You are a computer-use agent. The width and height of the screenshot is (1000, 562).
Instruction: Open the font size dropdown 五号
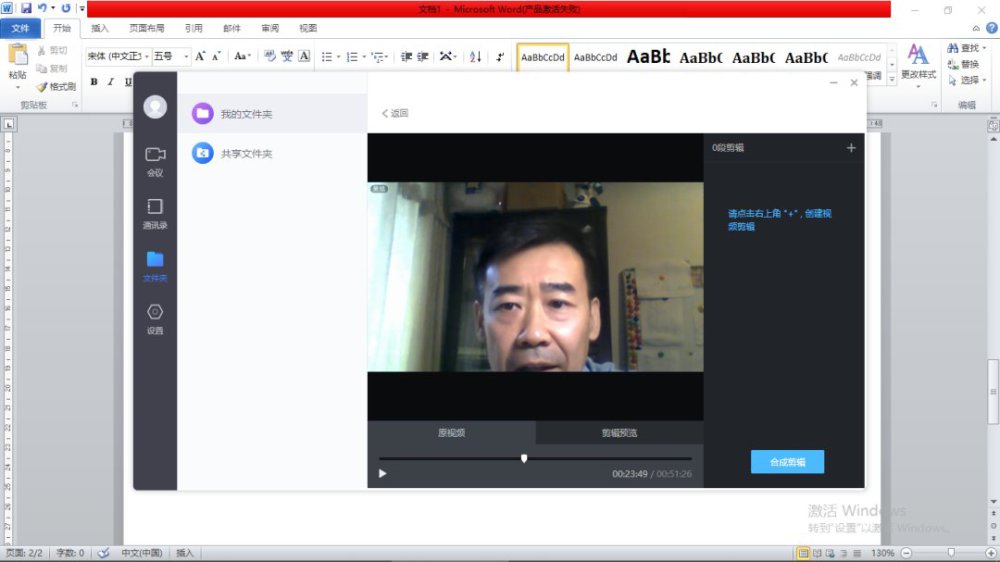tap(186, 57)
